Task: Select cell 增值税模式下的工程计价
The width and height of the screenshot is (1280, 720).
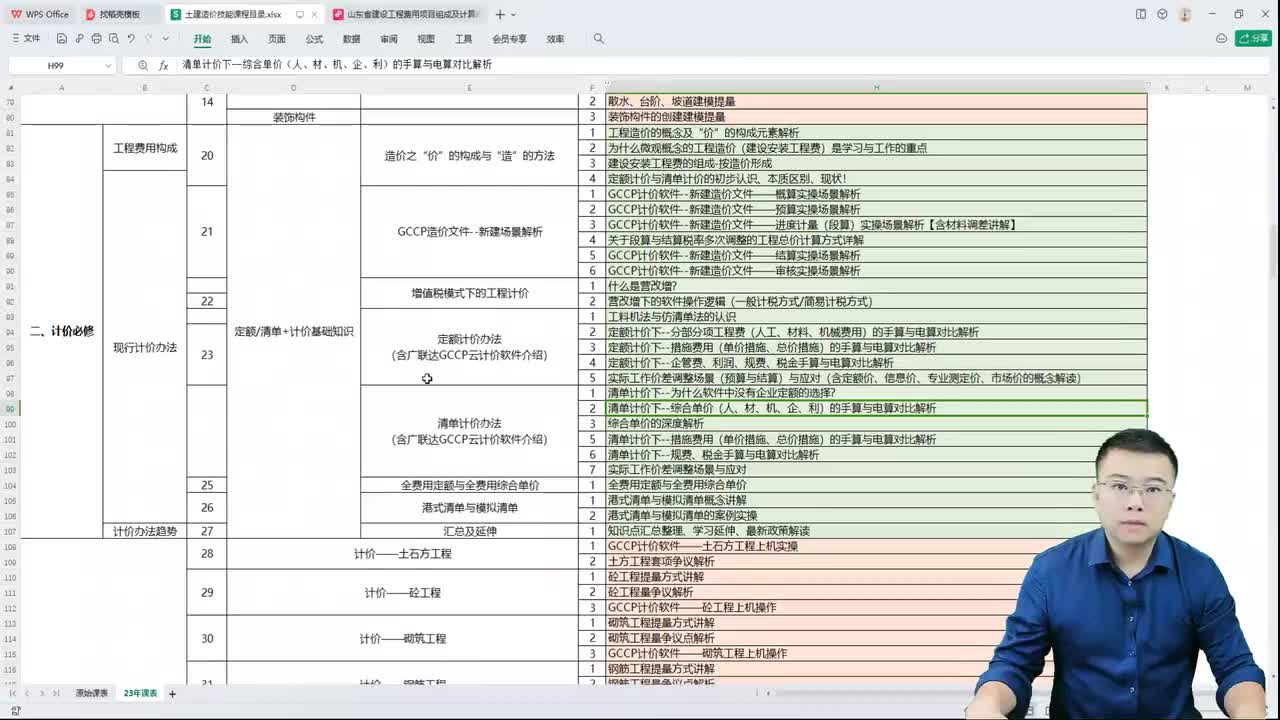Action: coord(470,293)
